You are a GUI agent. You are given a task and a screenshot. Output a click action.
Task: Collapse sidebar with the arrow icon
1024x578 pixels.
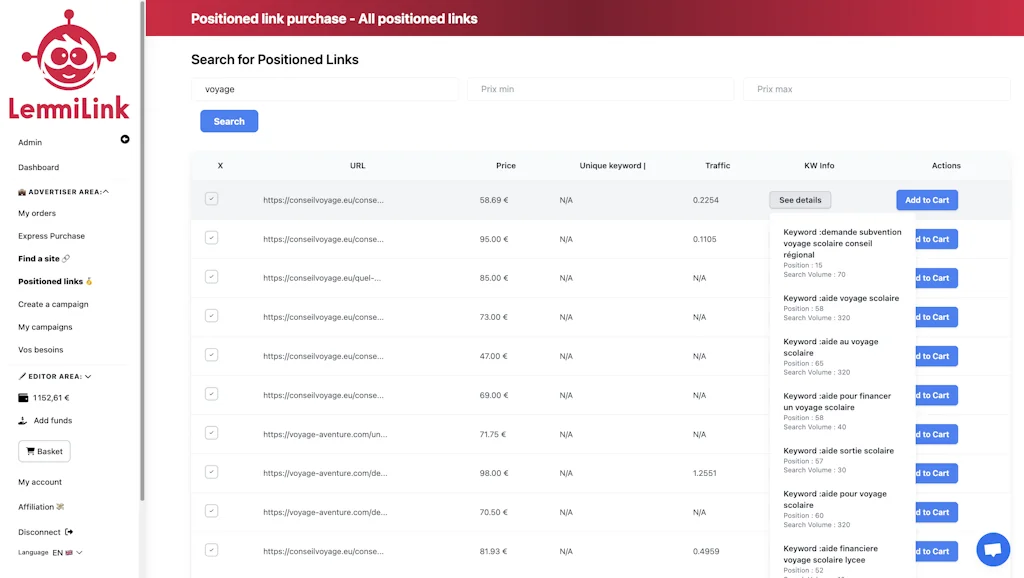pyautogui.click(x=125, y=139)
